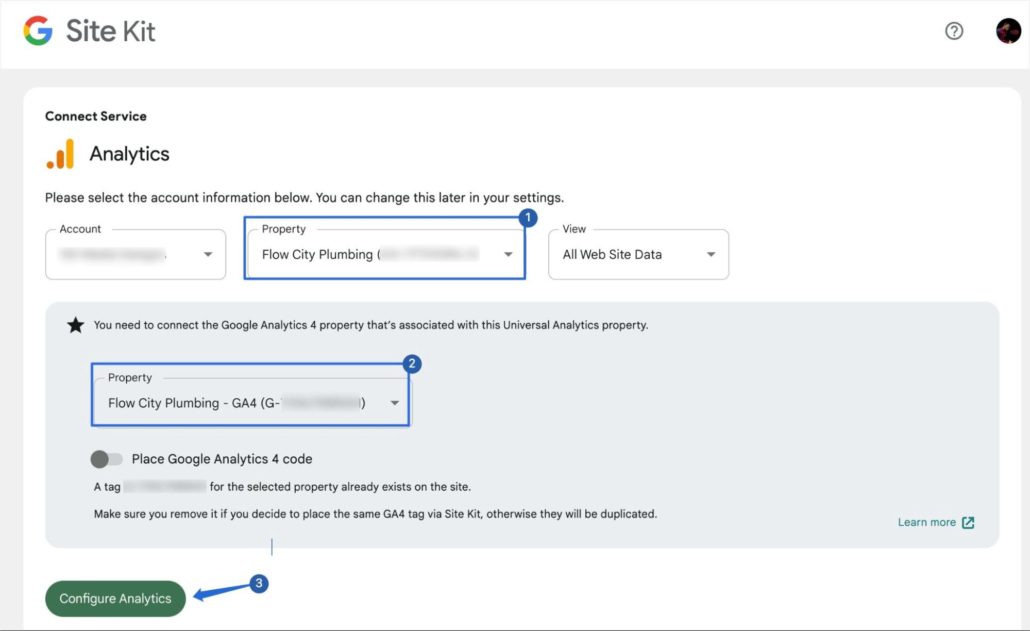Open the user account avatar
This screenshot has height=631, width=1030.
click(1008, 31)
